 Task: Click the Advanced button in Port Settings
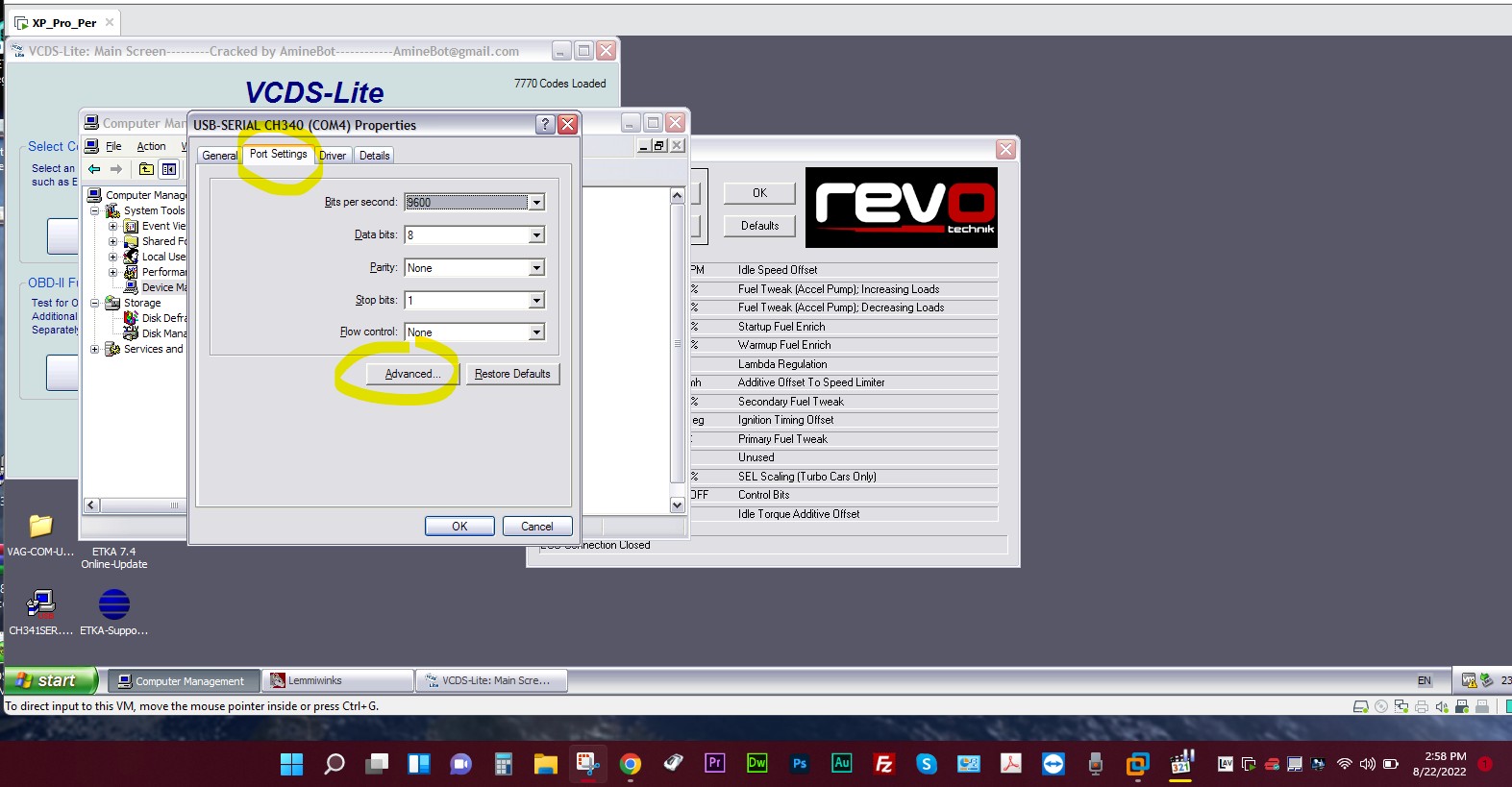point(412,374)
